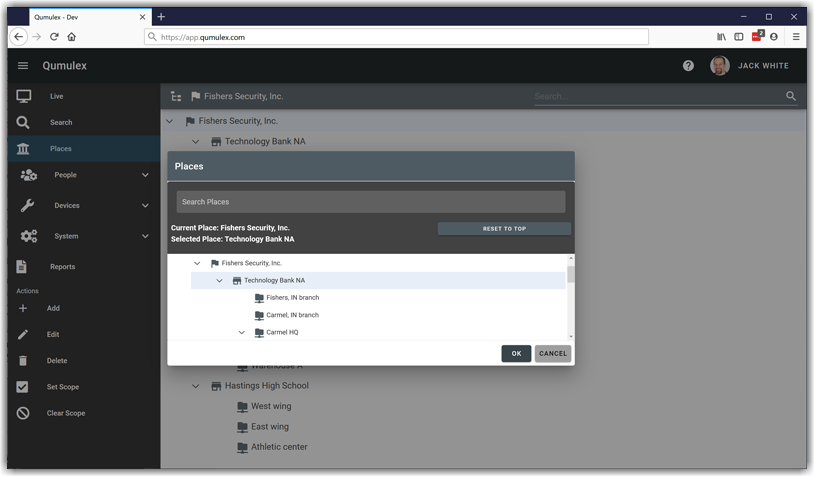Expand the Devices sidebar section
Image resolution: width=815 pixels, height=477 pixels.
145,206
